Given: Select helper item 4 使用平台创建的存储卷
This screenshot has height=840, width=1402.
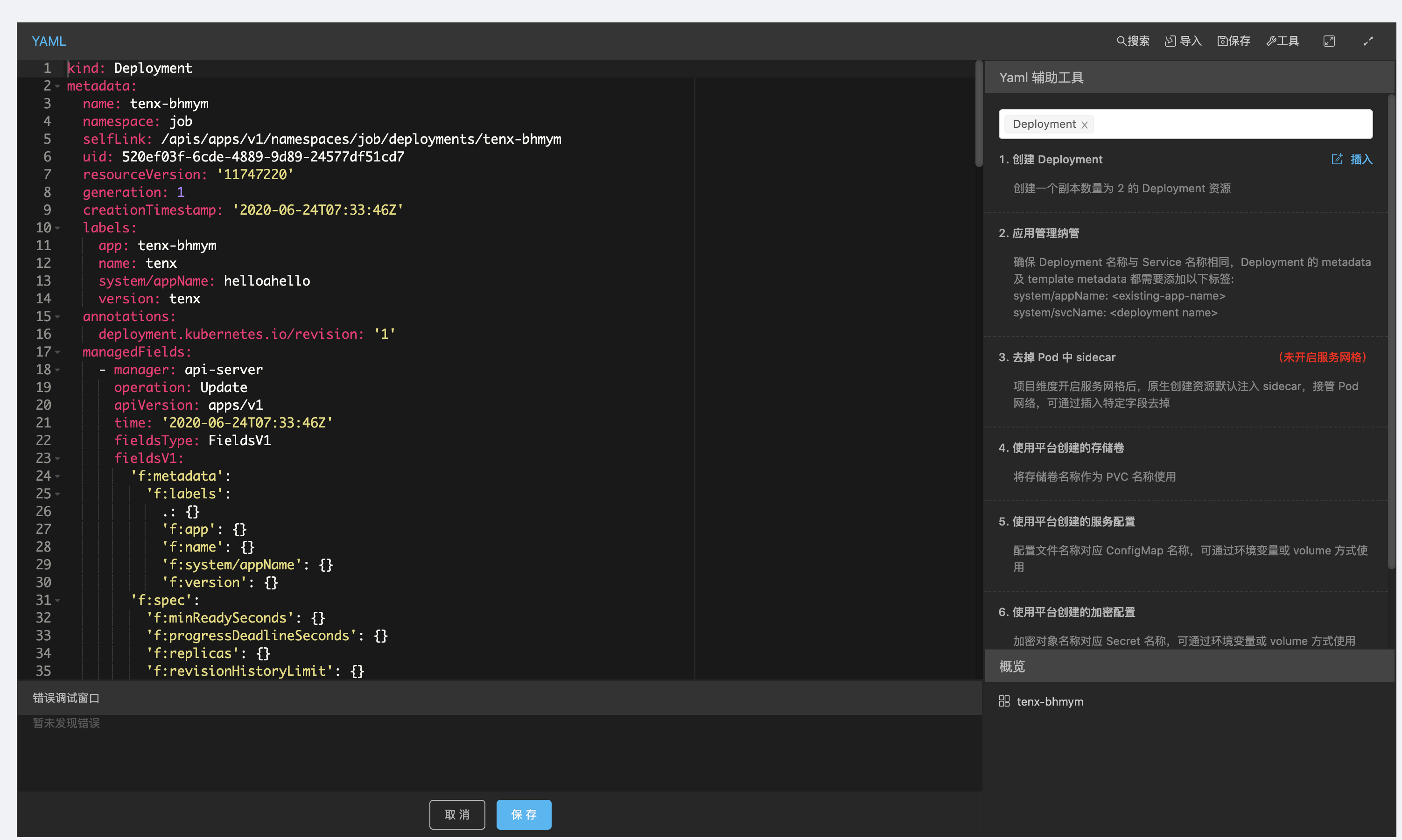Looking at the screenshot, I should click(1061, 448).
